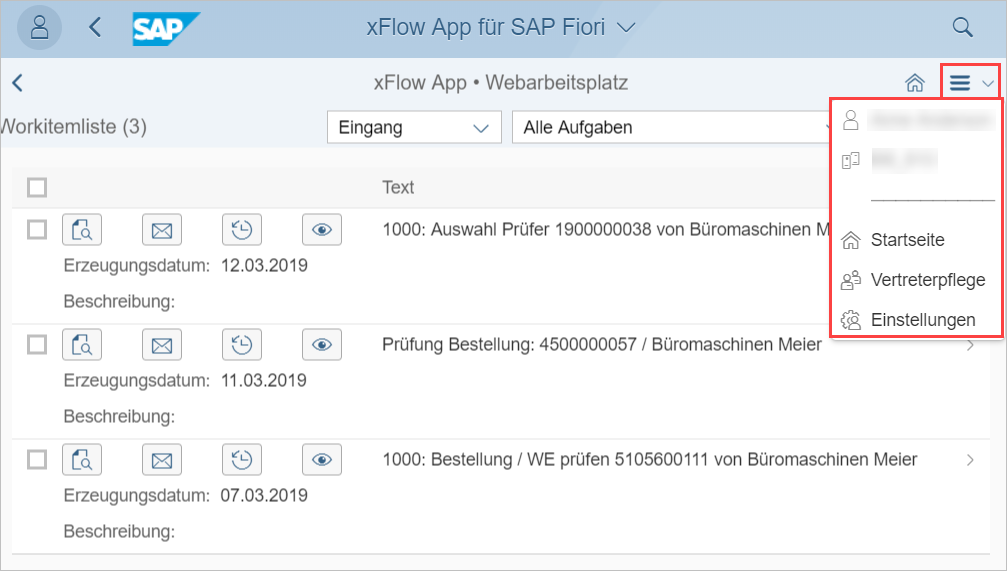Viewport: 1007px width, 571px height.
Task: Check the box for Prüfung Bestellung workitem
Action: (37, 345)
